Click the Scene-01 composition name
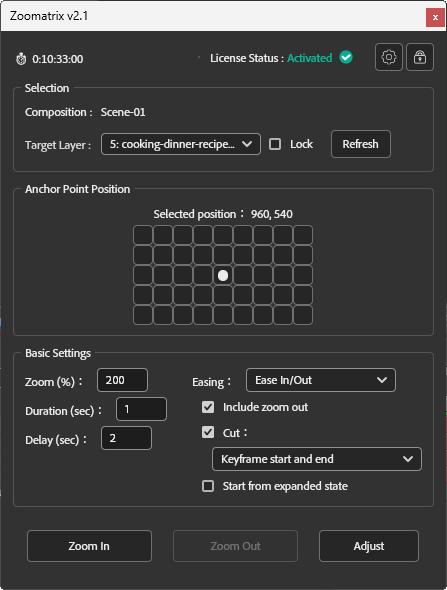Image resolution: width=447 pixels, height=590 pixels. (x=123, y=112)
